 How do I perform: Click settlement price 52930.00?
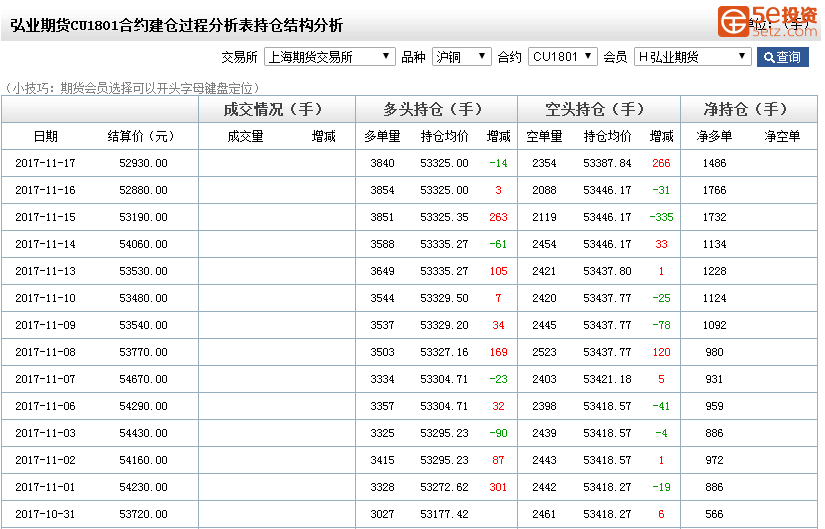[x=143, y=163]
